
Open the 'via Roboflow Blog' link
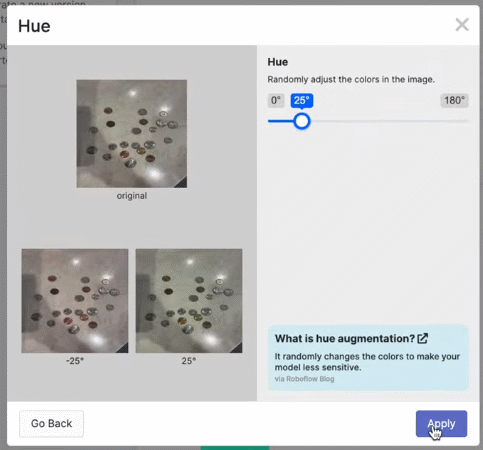[304, 379]
